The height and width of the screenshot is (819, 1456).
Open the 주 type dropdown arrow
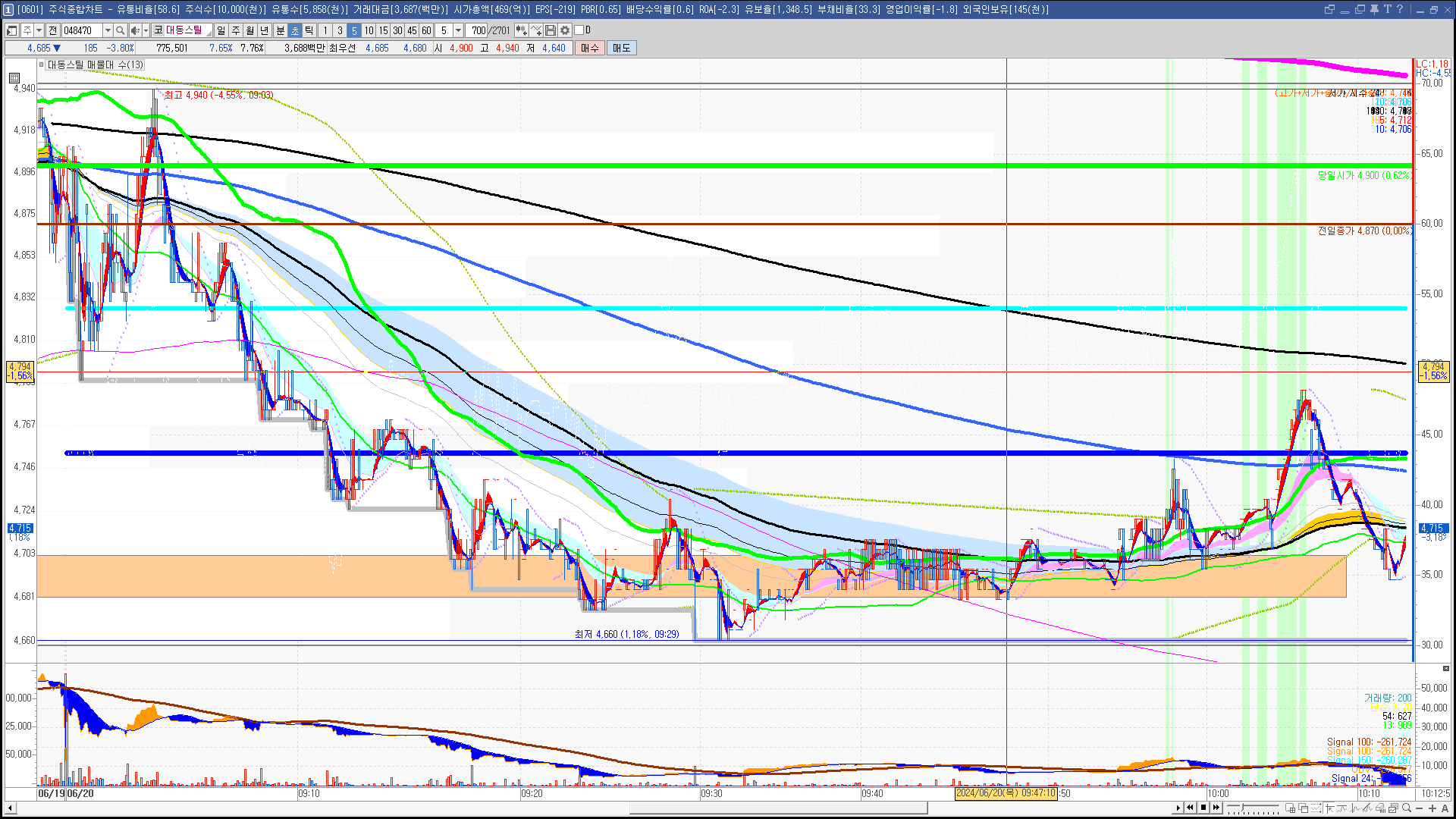39,30
